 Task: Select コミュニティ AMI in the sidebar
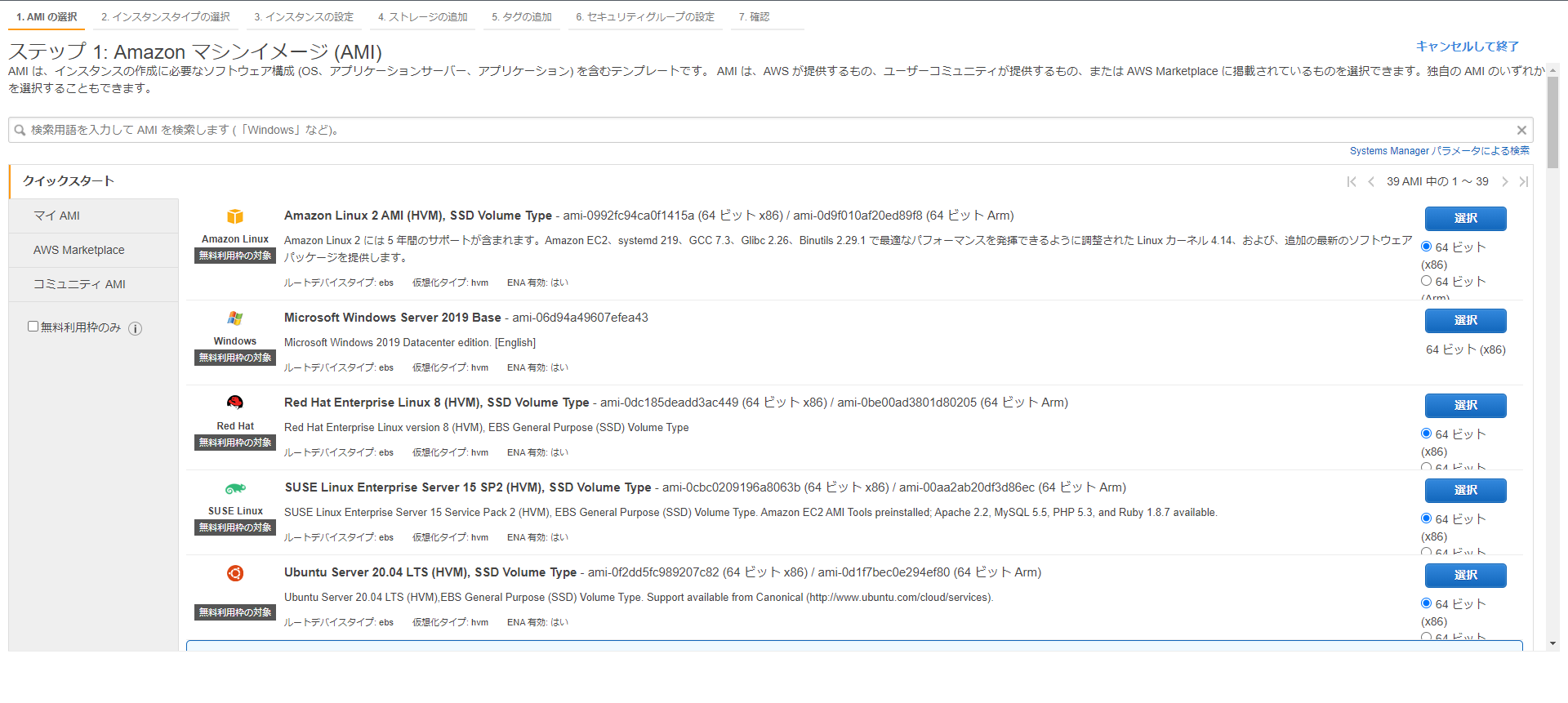point(94,284)
